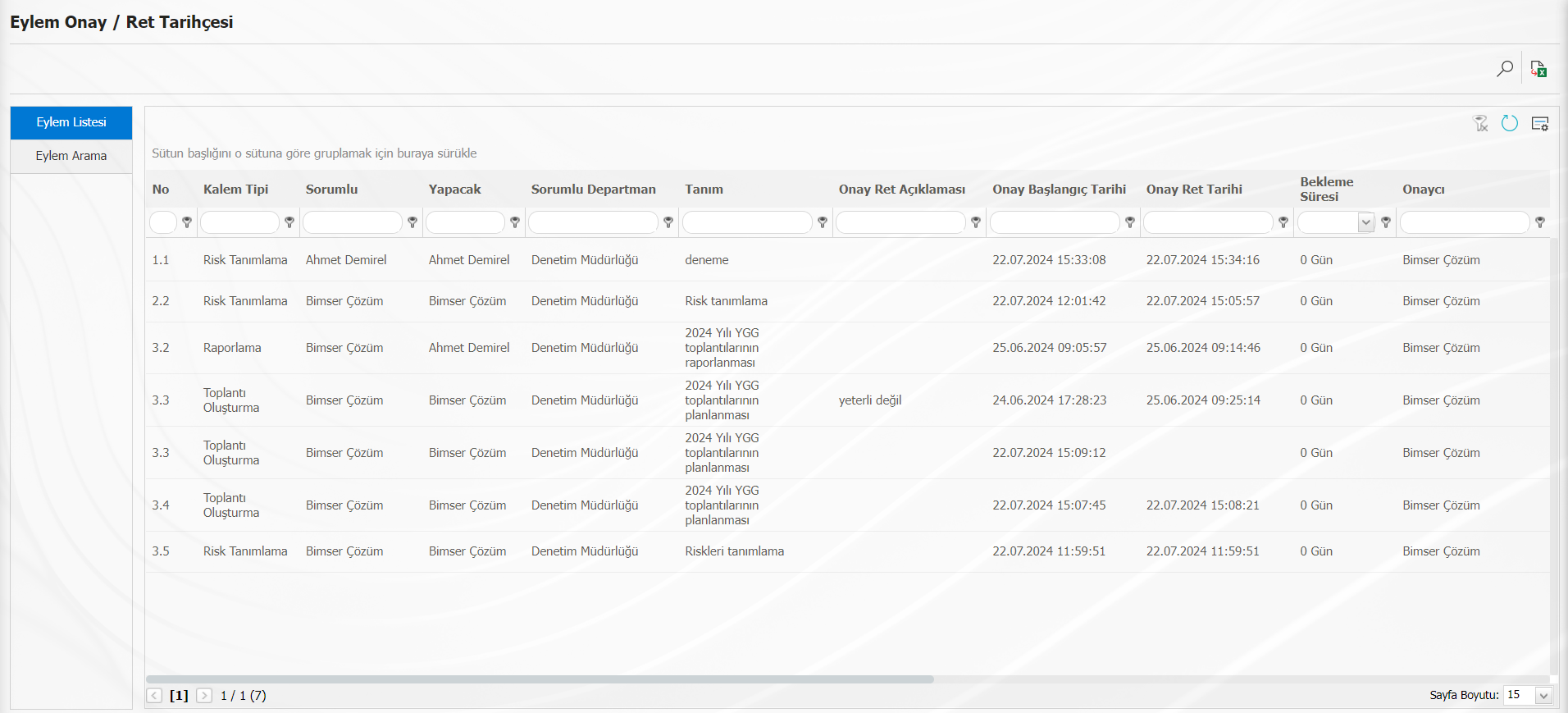Click row number 3.4 cell
The width and height of the screenshot is (1568, 713).
point(161,505)
